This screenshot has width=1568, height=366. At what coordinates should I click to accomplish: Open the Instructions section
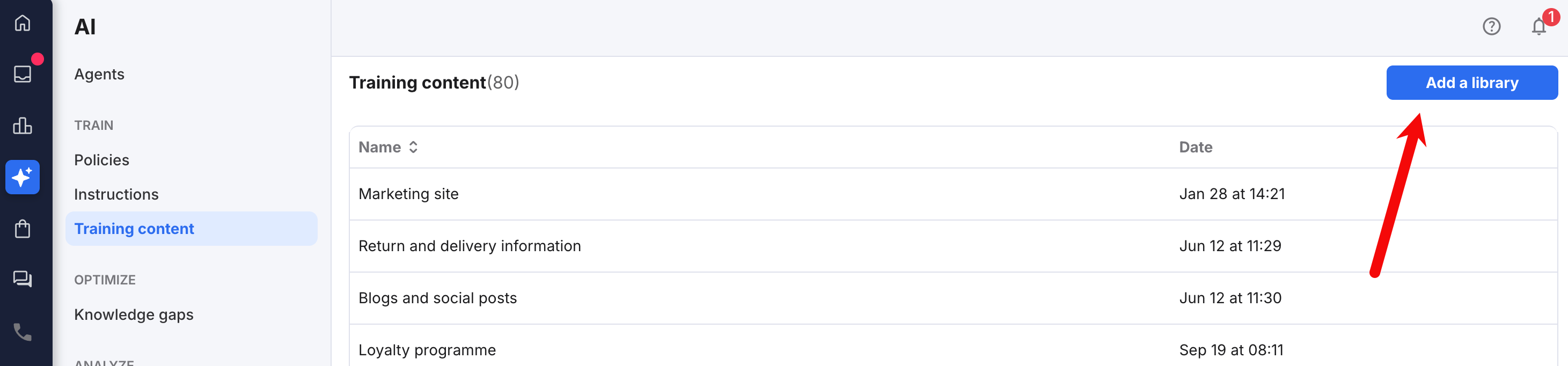[116, 194]
